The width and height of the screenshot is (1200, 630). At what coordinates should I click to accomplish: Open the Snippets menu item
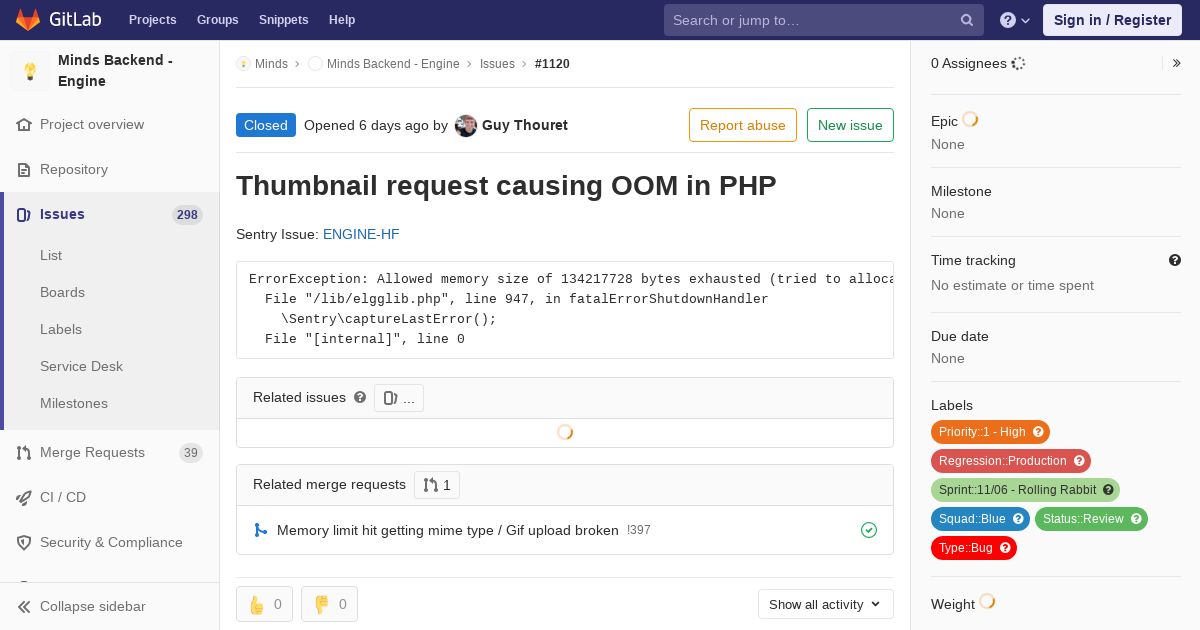tap(283, 20)
